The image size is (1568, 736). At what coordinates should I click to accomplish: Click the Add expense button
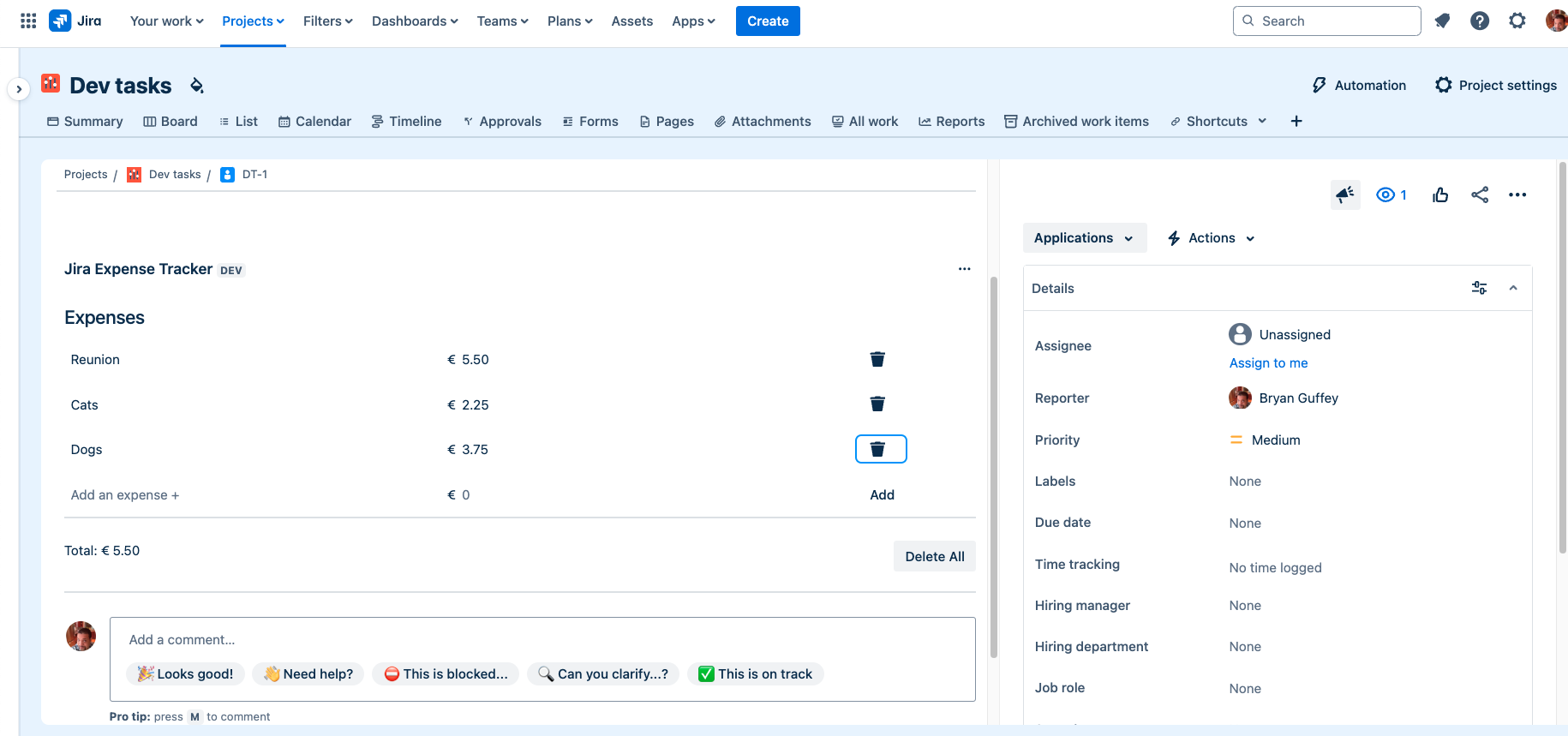[x=882, y=494]
